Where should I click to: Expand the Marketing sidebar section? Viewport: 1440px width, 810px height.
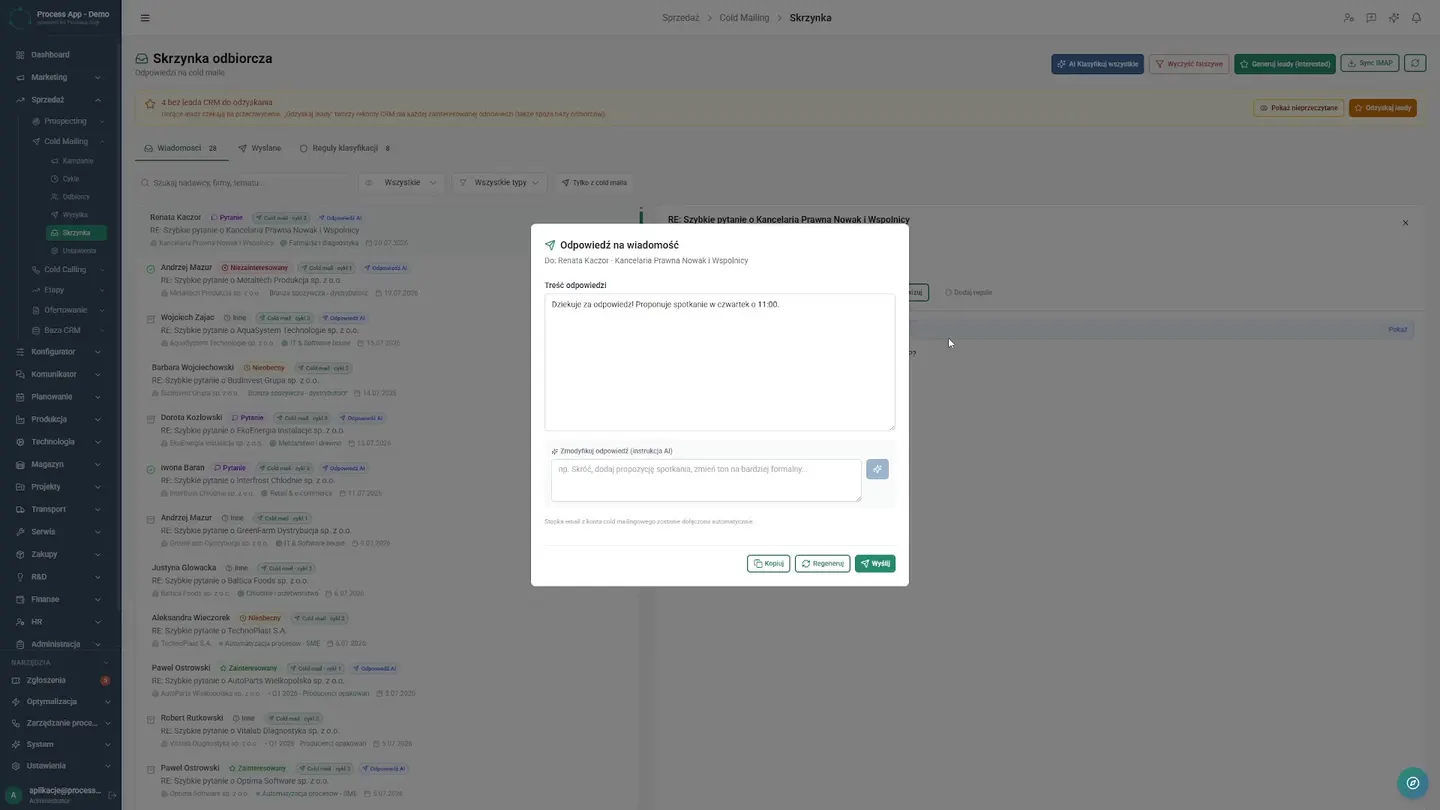pos(60,77)
